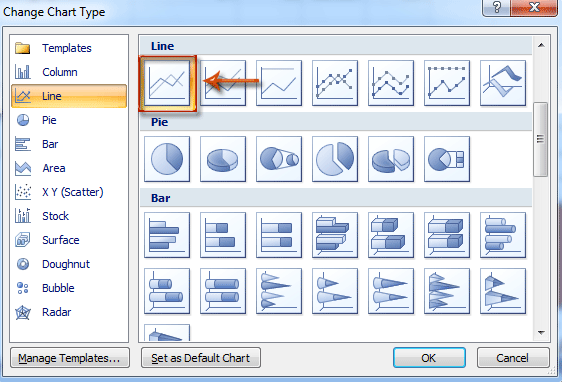Confirm with the OK button
The width and height of the screenshot is (562, 382).
coord(429,358)
